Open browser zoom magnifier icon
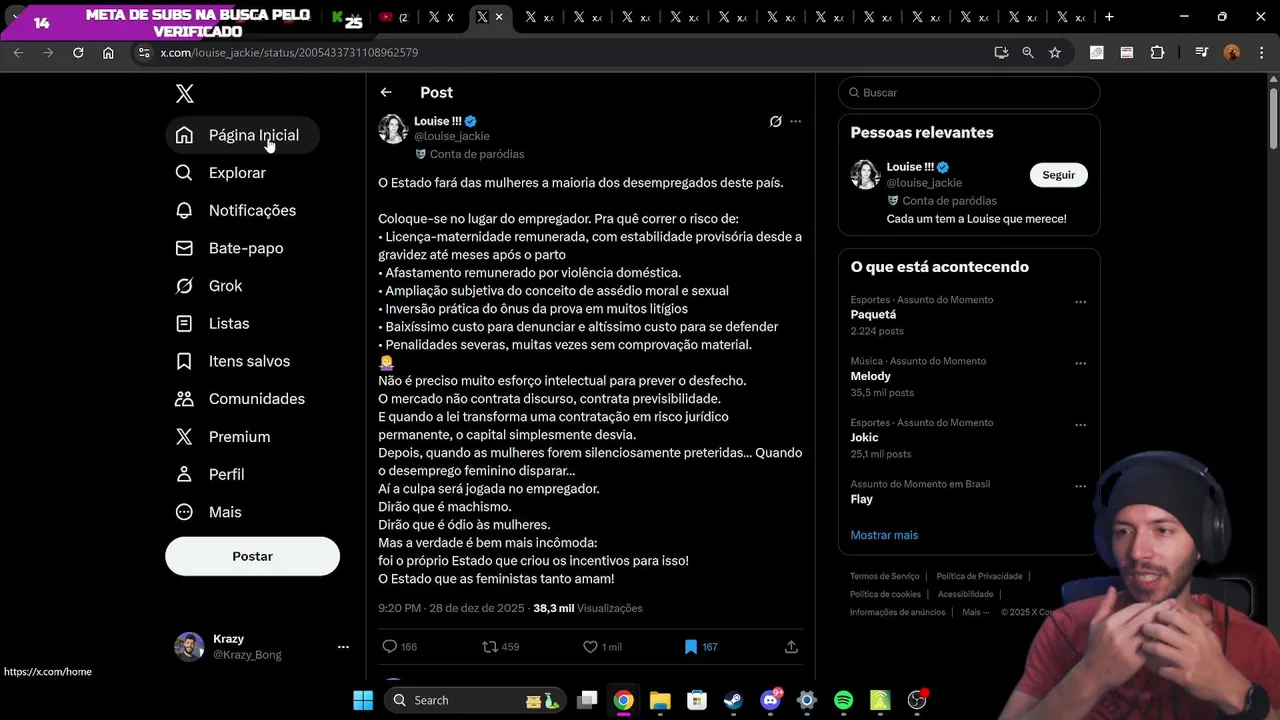This screenshot has width=1280, height=720. click(x=1027, y=52)
